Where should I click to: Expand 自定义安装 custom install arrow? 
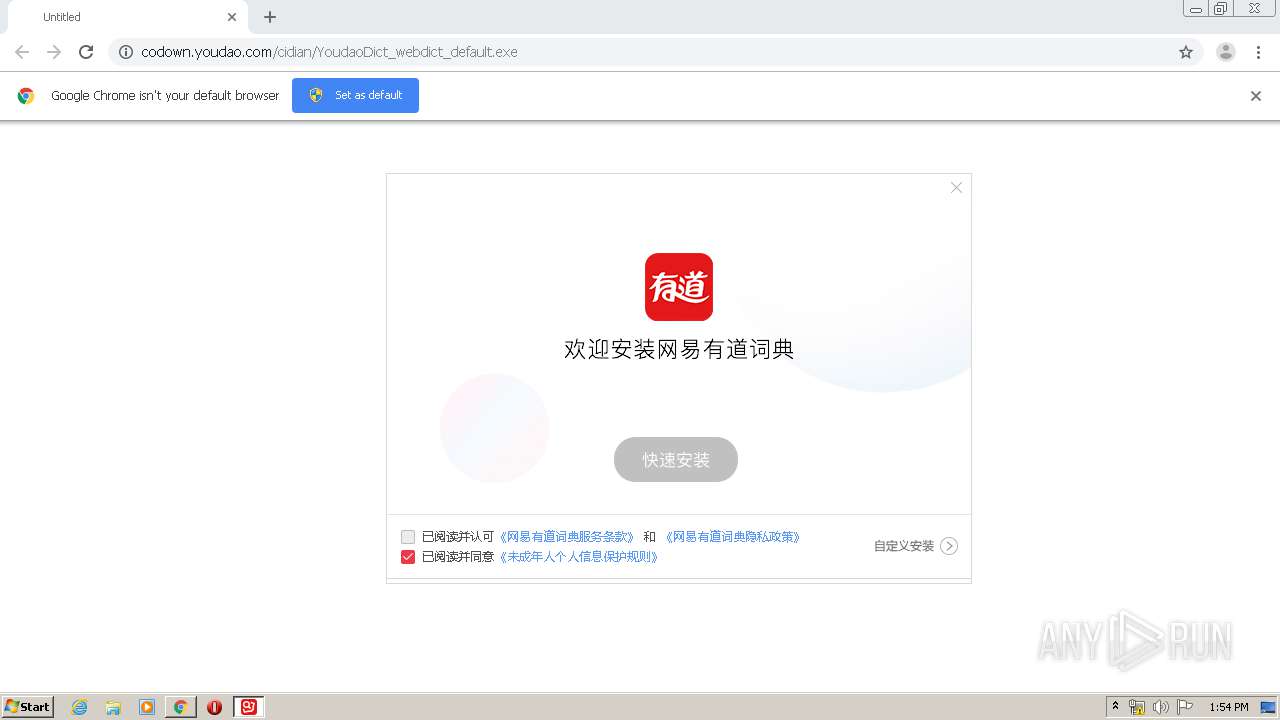[x=949, y=546]
